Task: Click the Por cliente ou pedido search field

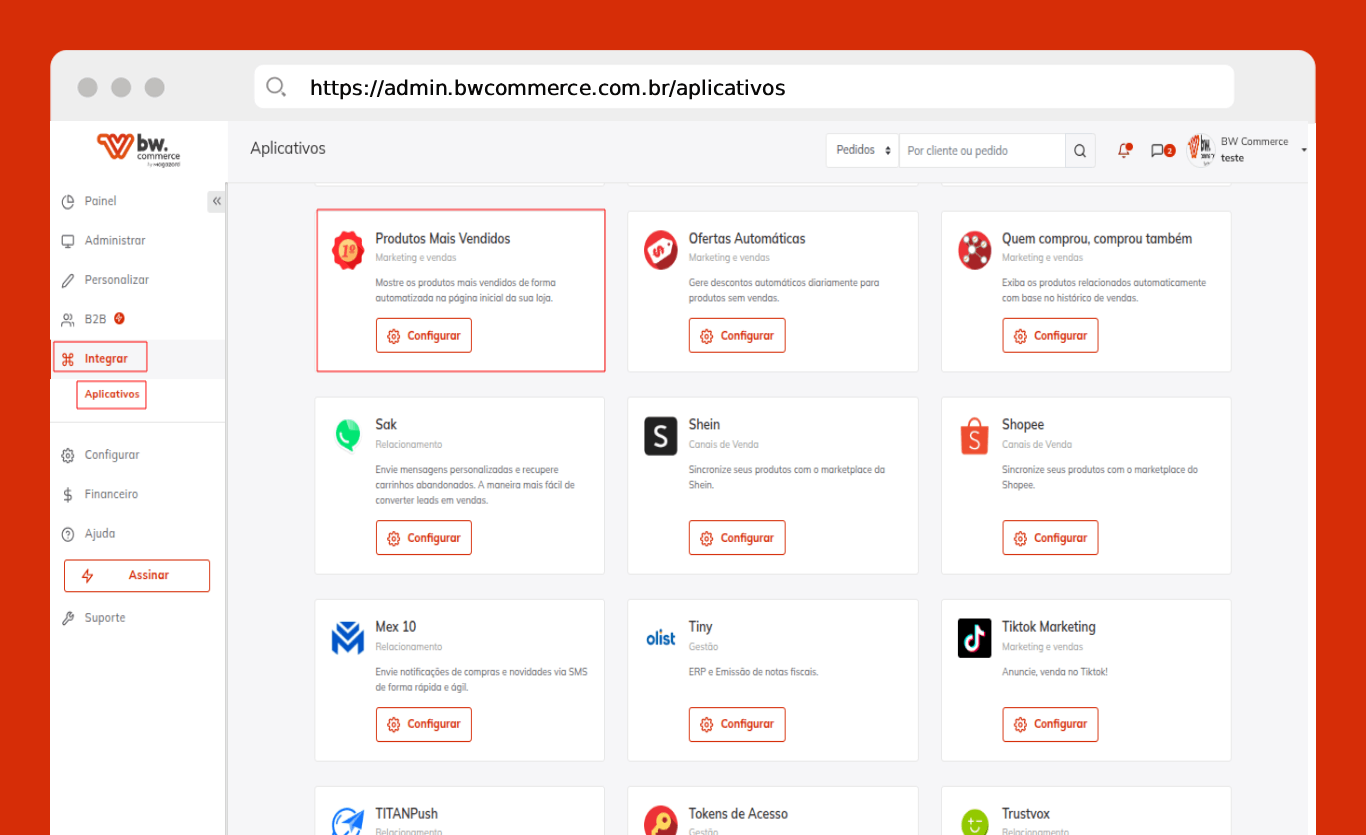Action: (x=982, y=151)
